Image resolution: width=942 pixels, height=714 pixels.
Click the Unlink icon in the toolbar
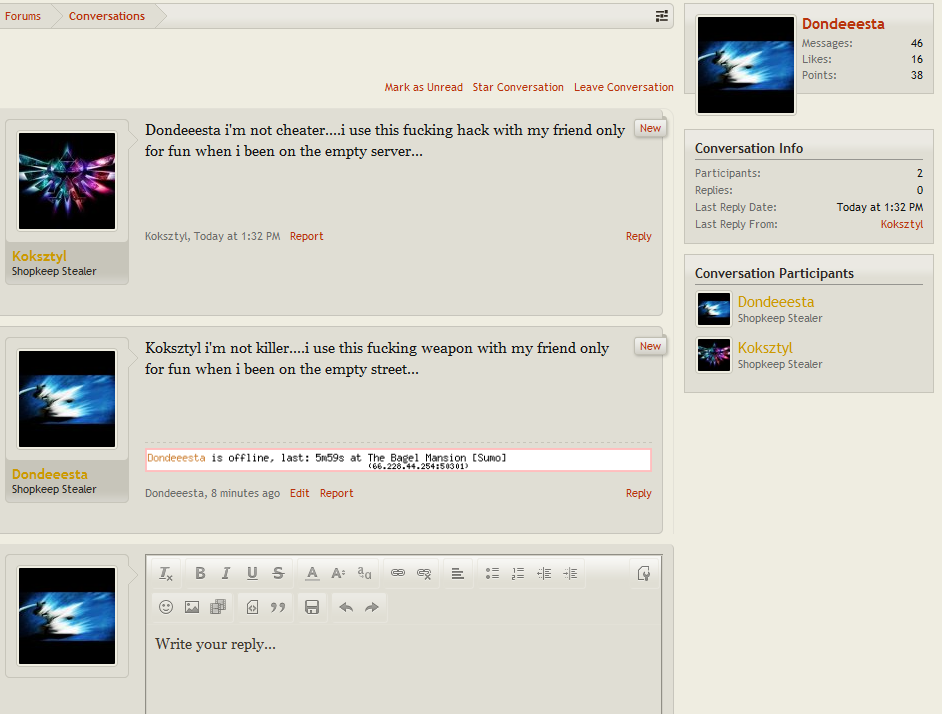tap(424, 573)
